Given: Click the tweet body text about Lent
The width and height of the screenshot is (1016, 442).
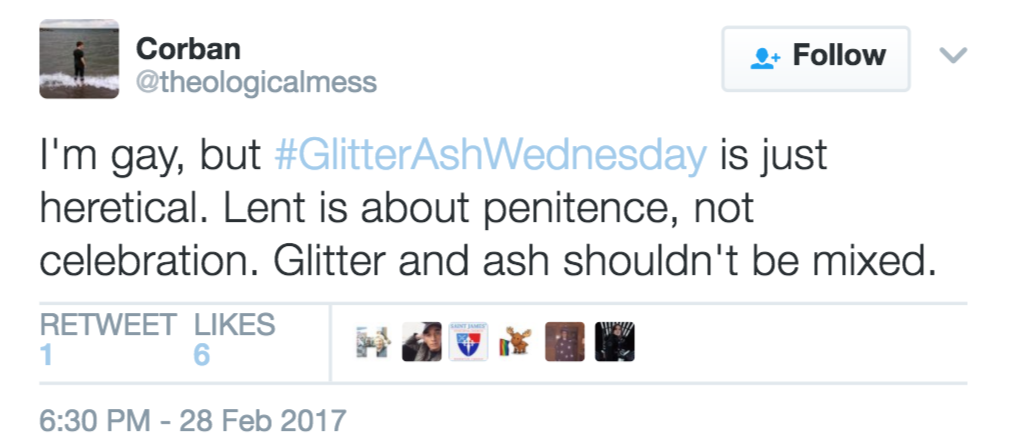Looking at the screenshot, I should 489,209.
